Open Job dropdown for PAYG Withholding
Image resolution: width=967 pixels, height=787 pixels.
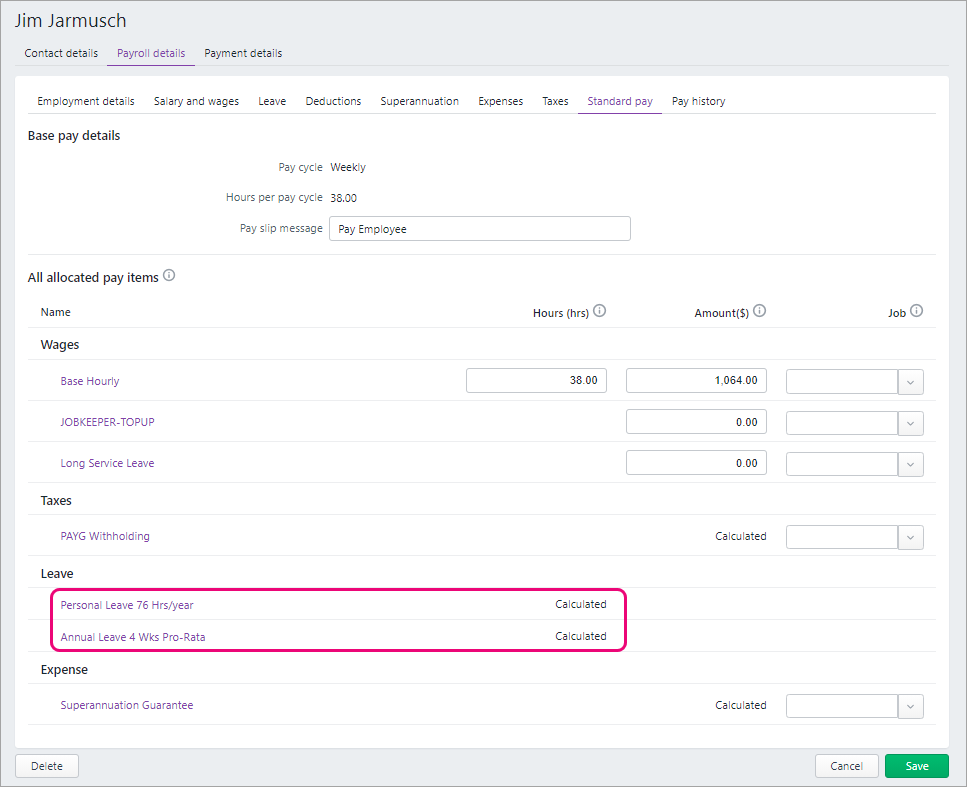coord(910,537)
